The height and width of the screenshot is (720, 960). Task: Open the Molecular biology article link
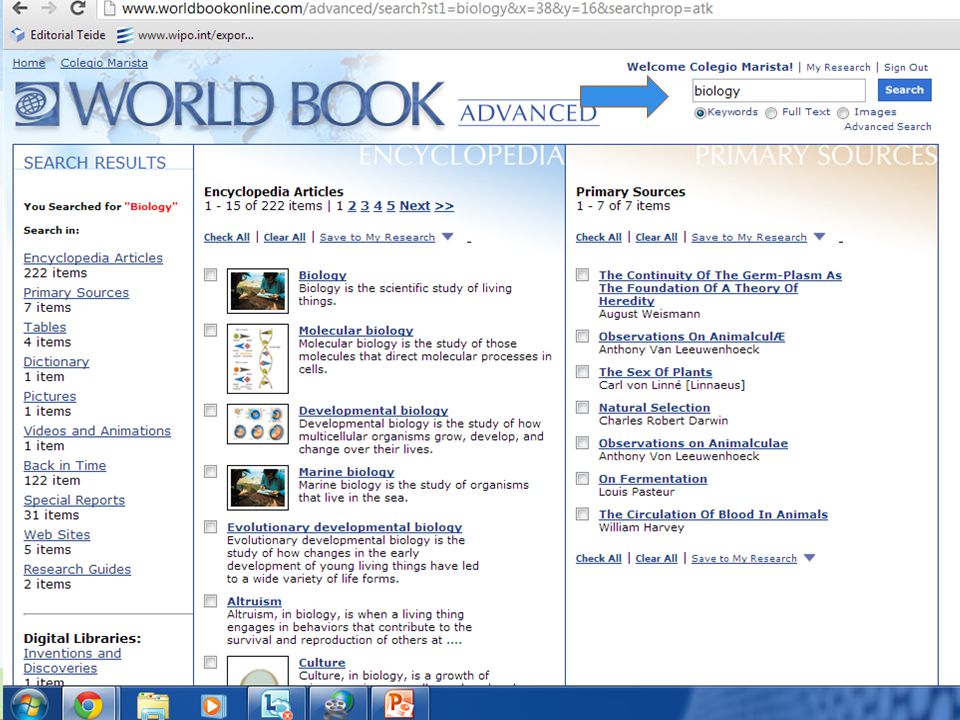point(356,331)
